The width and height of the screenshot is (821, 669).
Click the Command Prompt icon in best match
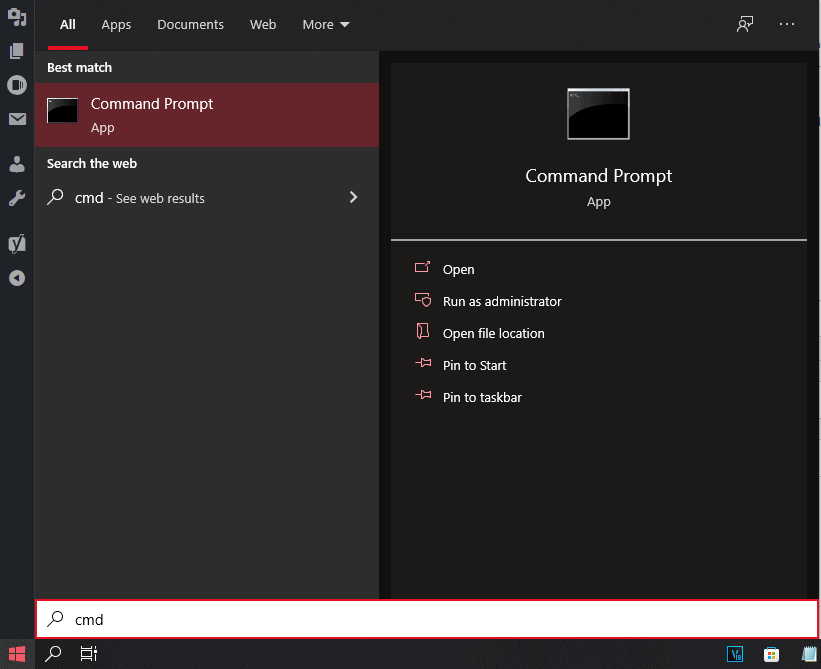pyautogui.click(x=62, y=110)
